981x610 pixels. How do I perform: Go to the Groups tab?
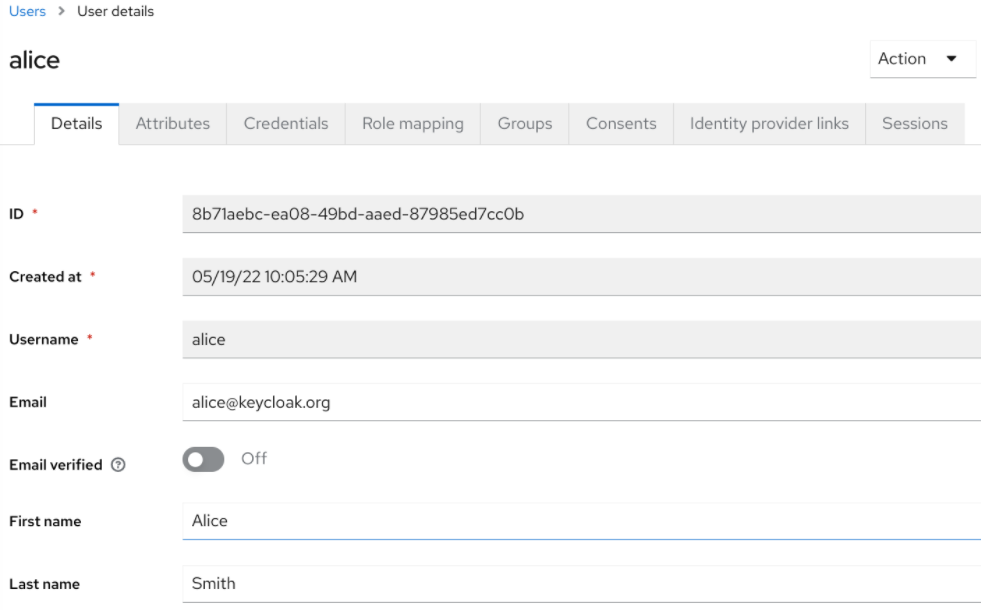[x=525, y=124]
